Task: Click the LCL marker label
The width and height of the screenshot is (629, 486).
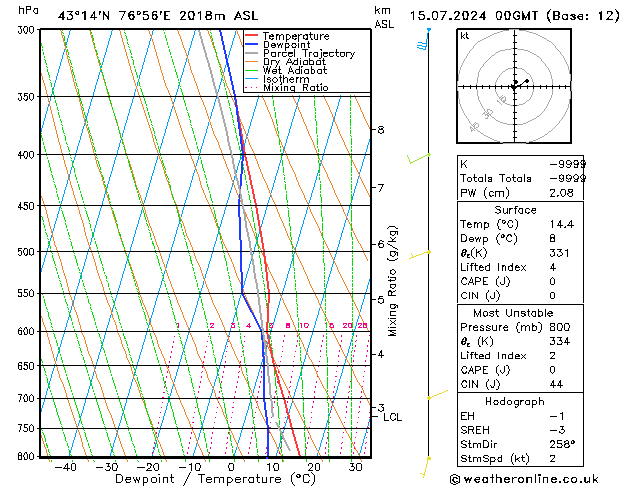Action: coord(392,417)
